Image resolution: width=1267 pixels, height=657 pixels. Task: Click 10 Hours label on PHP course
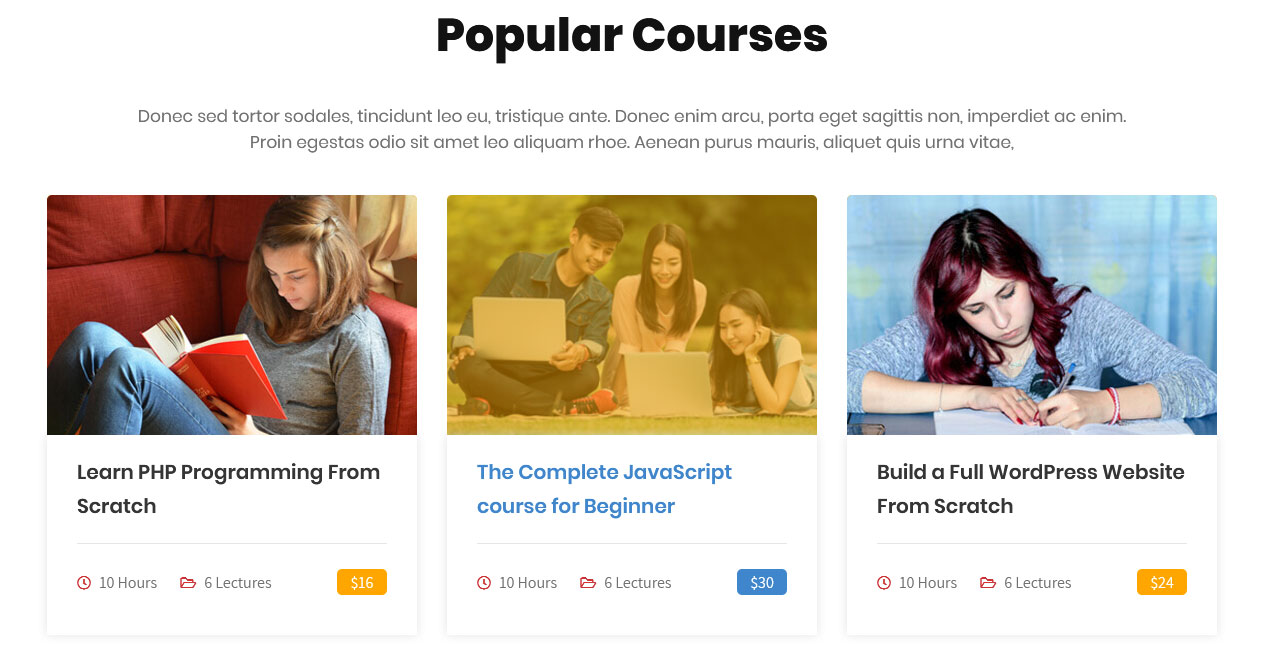point(128,583)
